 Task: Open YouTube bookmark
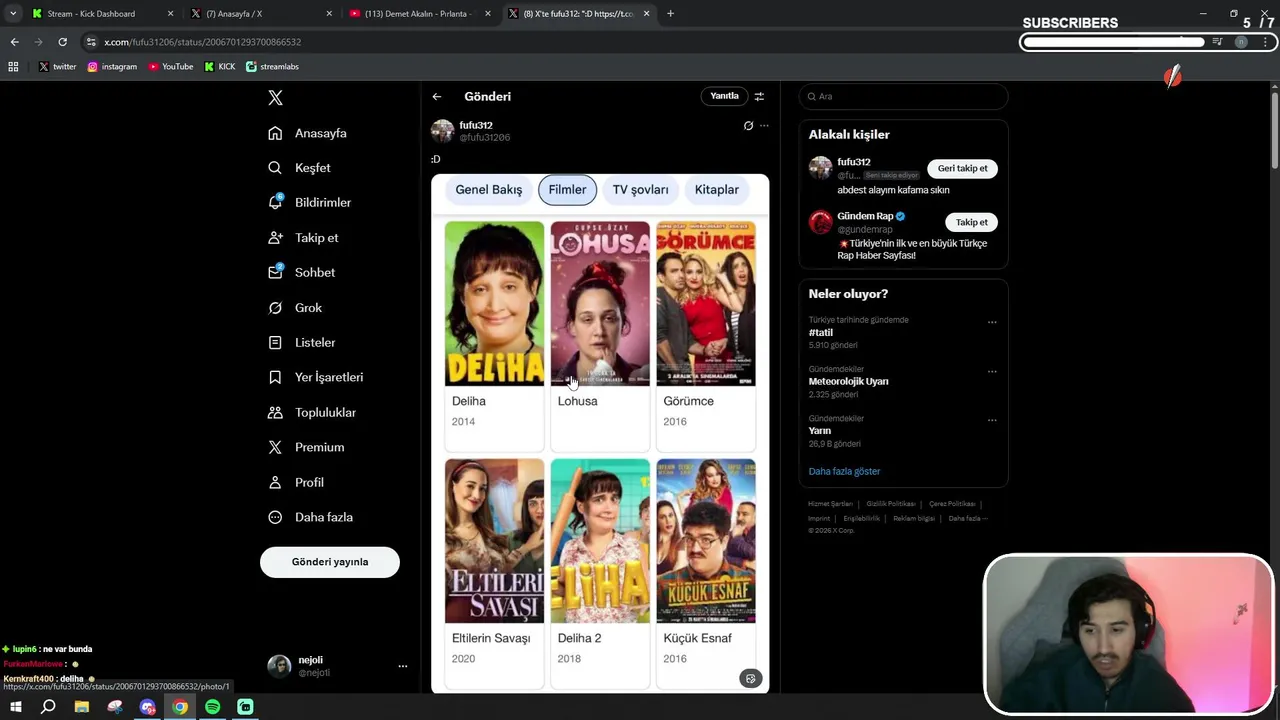pos(171,67)
